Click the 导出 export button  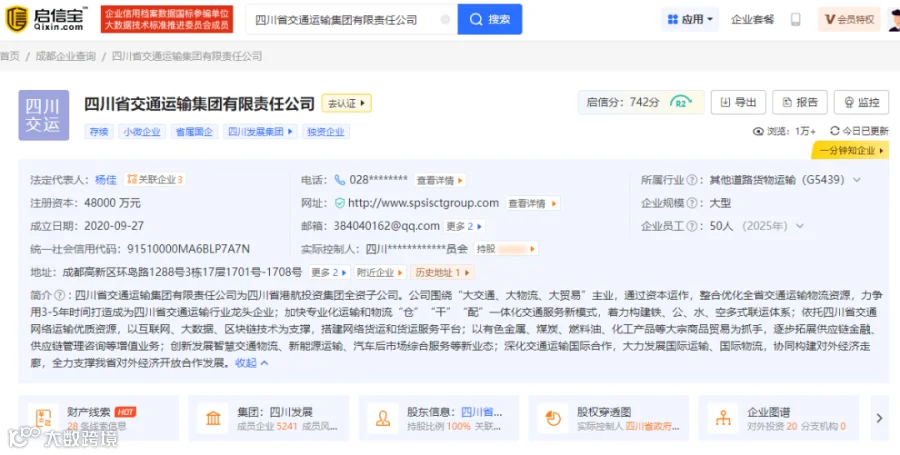click(x=738, y=103)
